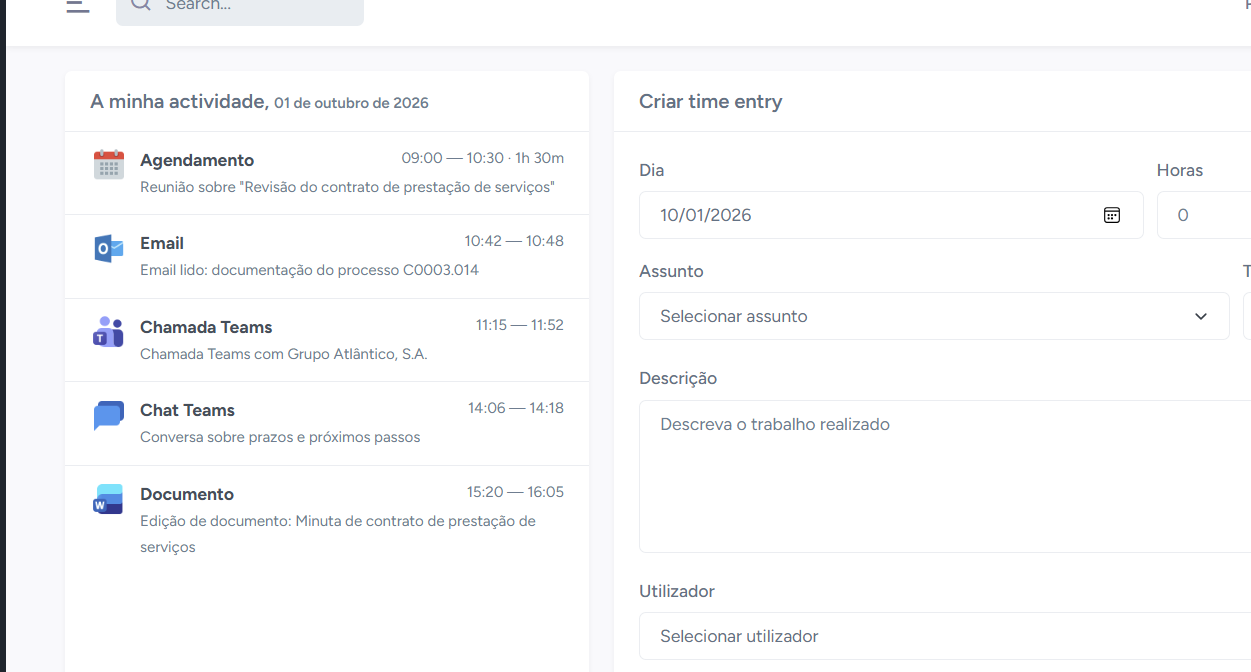This screenshot has width=1251, height=672.
Task: Click the Chamada Teams icon
Action: 108,332
